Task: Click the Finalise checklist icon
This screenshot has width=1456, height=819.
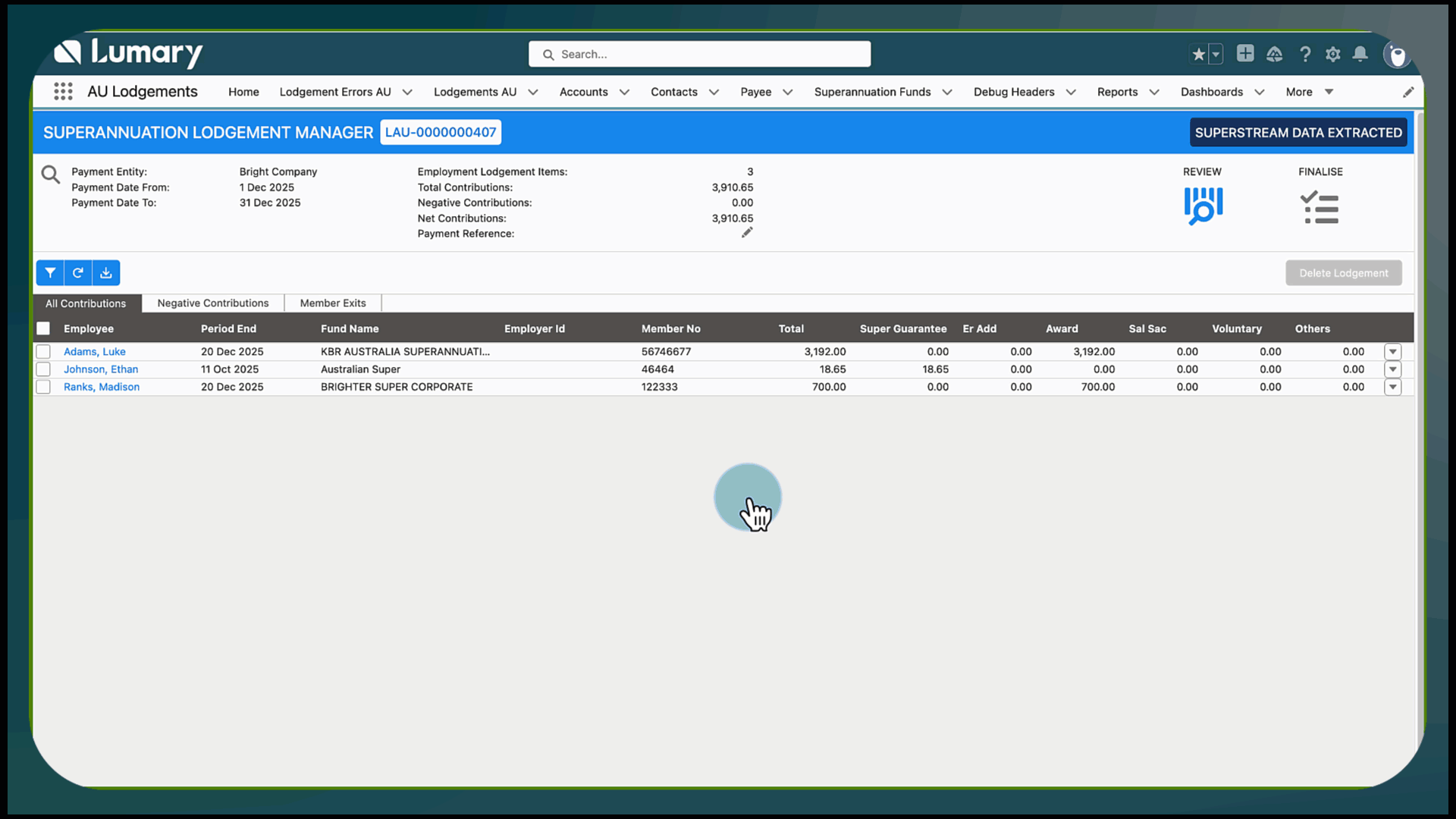Action: click(1319, 206)
